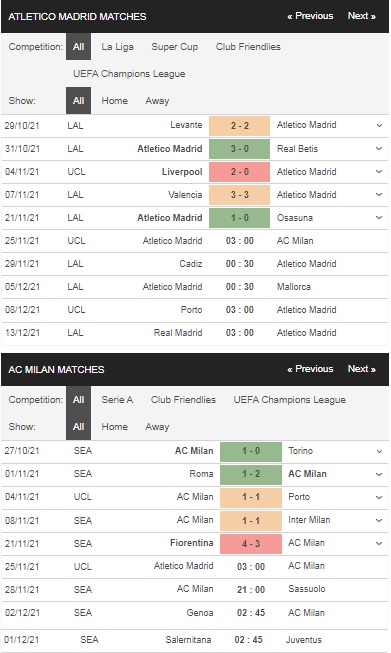391x653 pixels.
Task: Show only Home matches for Atletico Madrid
Action: click(115, 101)
